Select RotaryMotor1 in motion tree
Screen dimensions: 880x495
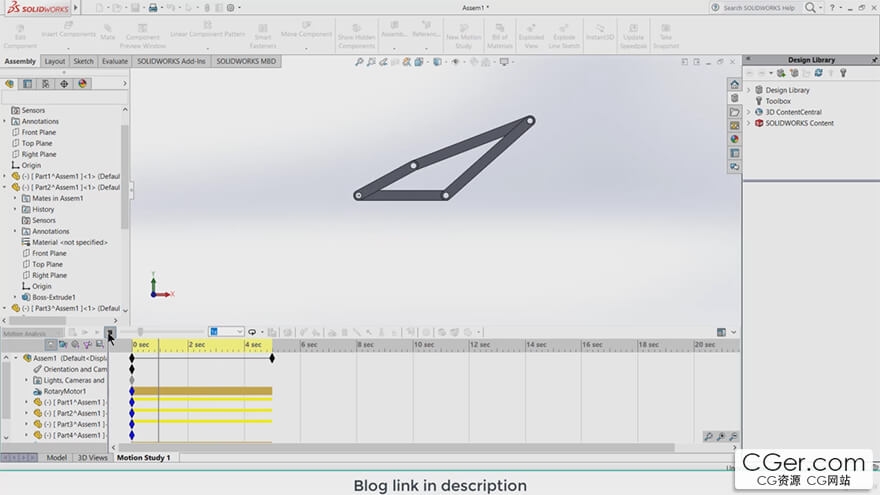[x=64, y=391]
